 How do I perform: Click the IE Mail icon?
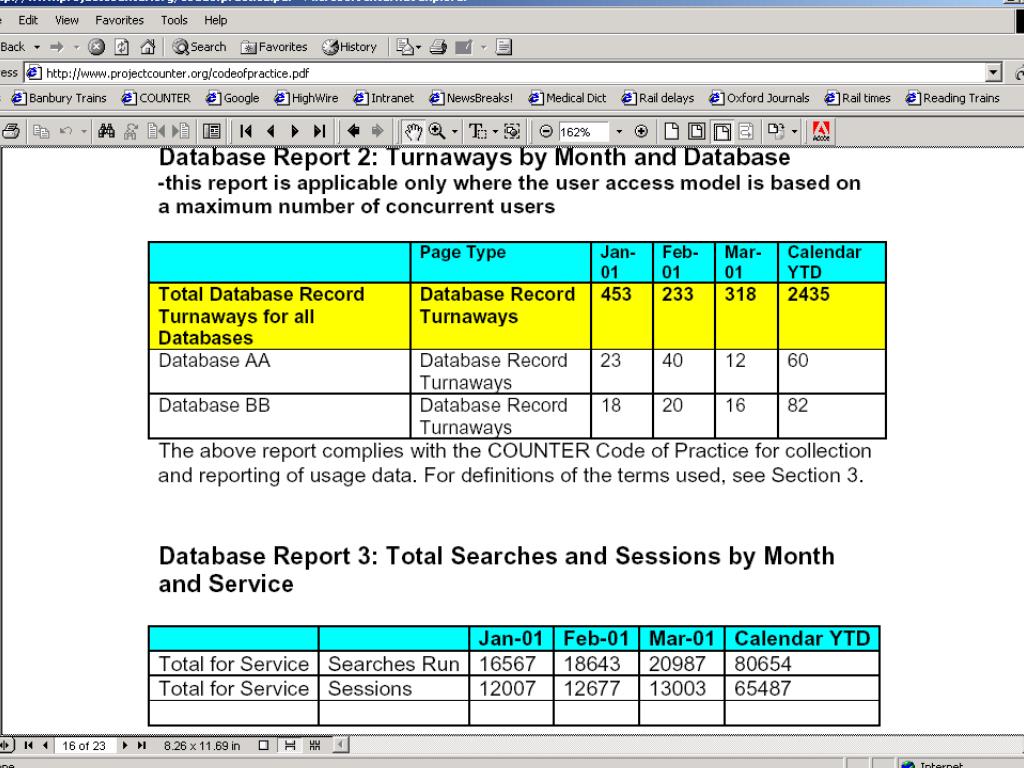coord(404,46)
